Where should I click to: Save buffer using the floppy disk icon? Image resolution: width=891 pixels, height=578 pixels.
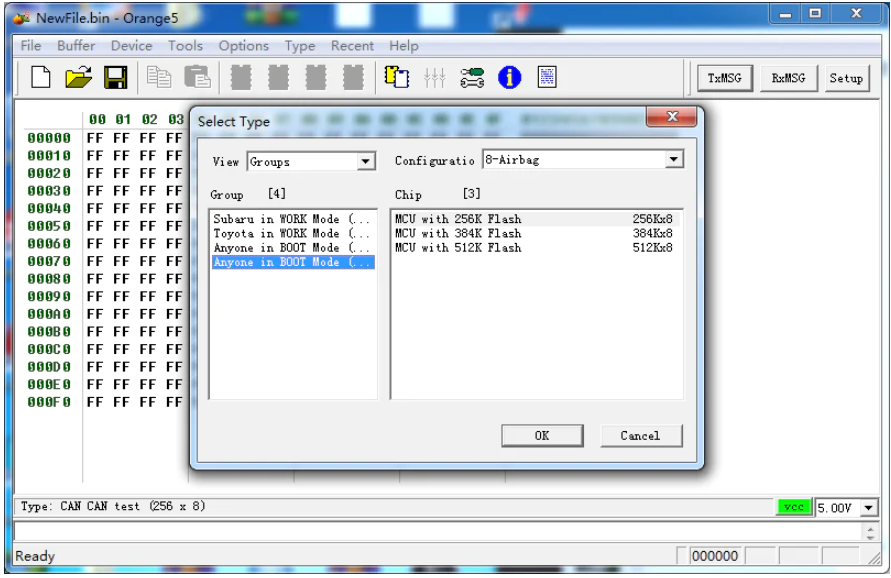(x=115, y=77)
